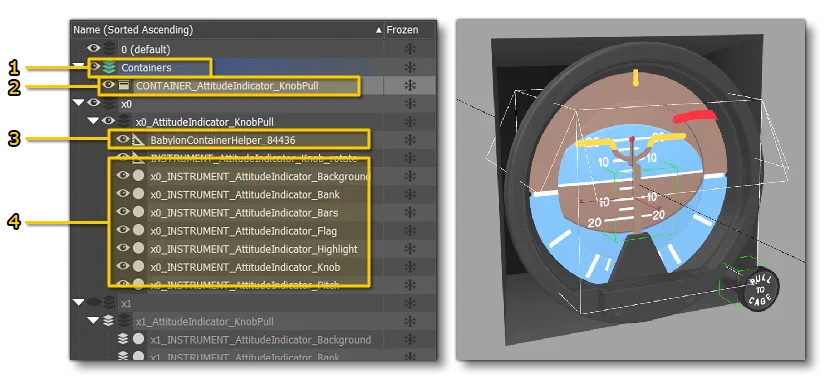Click the sphere icon of x0_INSTRUMENT_AttitudeIndicator_Knob

click(x=138, y=267)
